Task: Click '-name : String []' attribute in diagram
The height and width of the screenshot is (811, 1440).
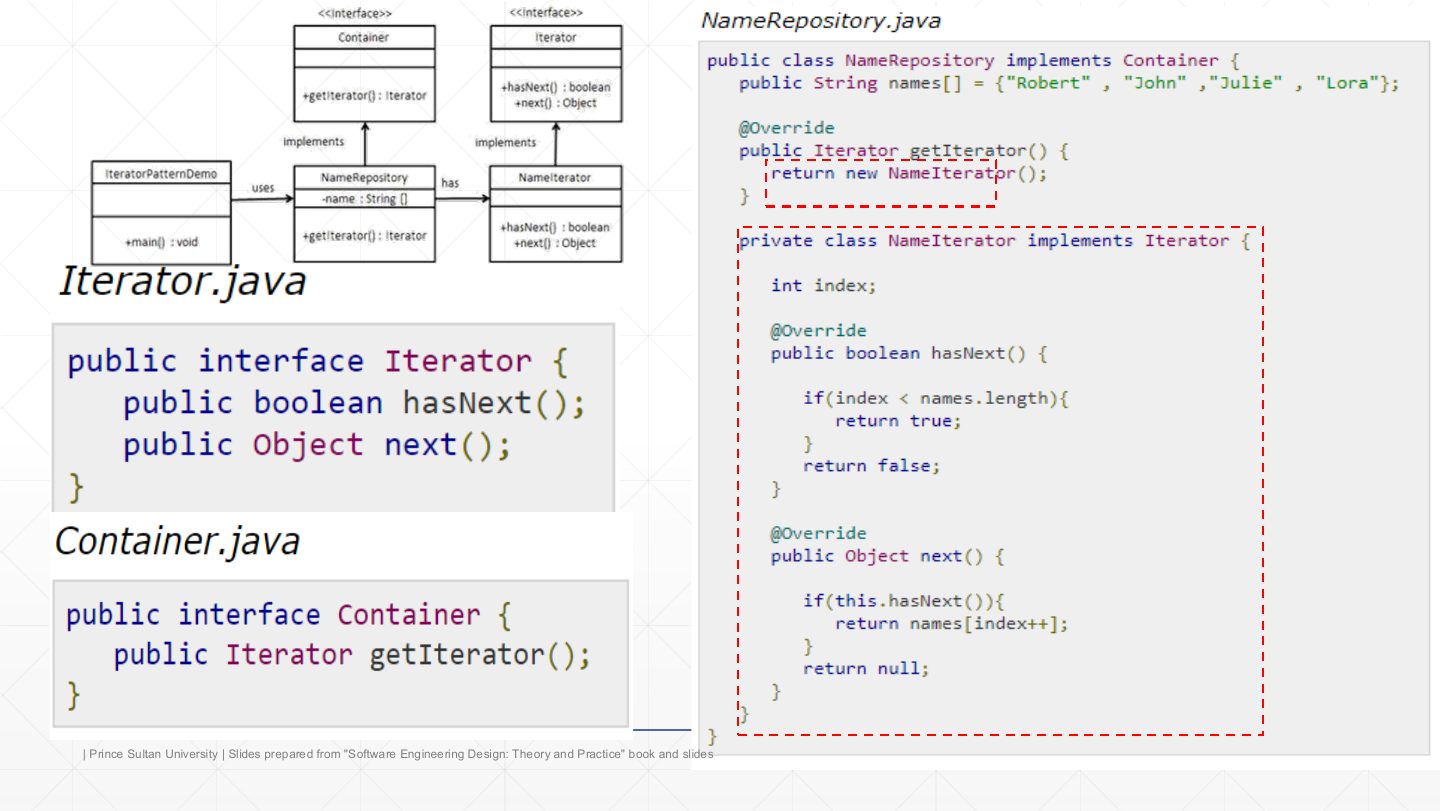Action: click(x=364, y=199)
